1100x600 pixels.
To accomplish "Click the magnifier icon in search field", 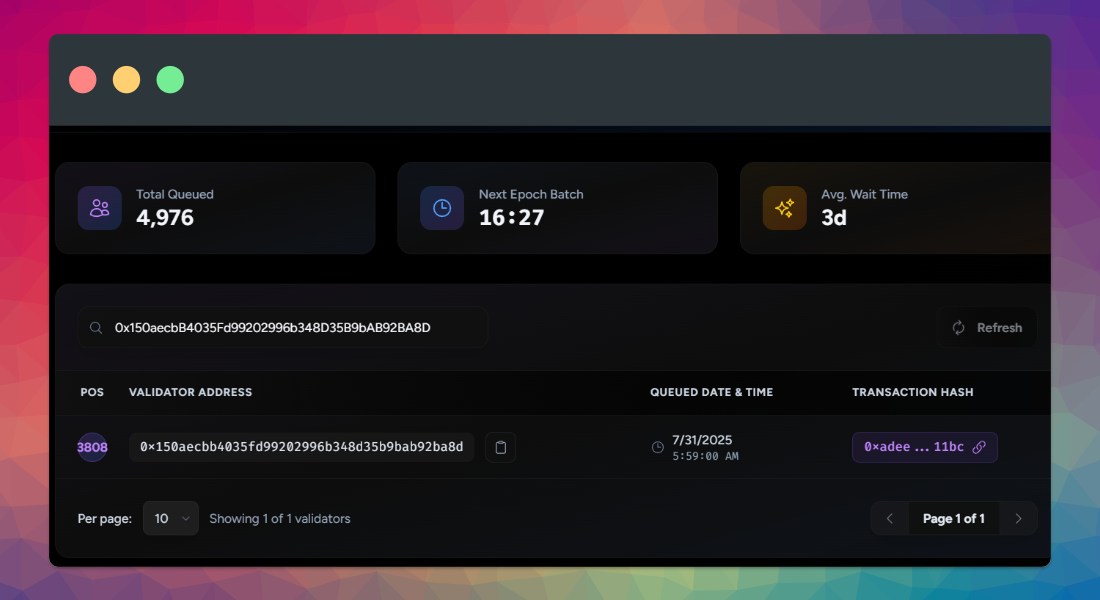I will click(96, 328).
